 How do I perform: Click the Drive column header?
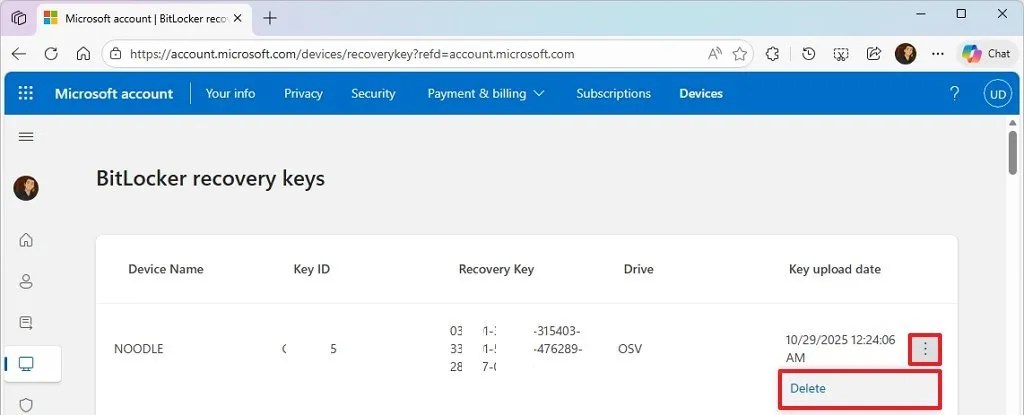coord(639,269)
